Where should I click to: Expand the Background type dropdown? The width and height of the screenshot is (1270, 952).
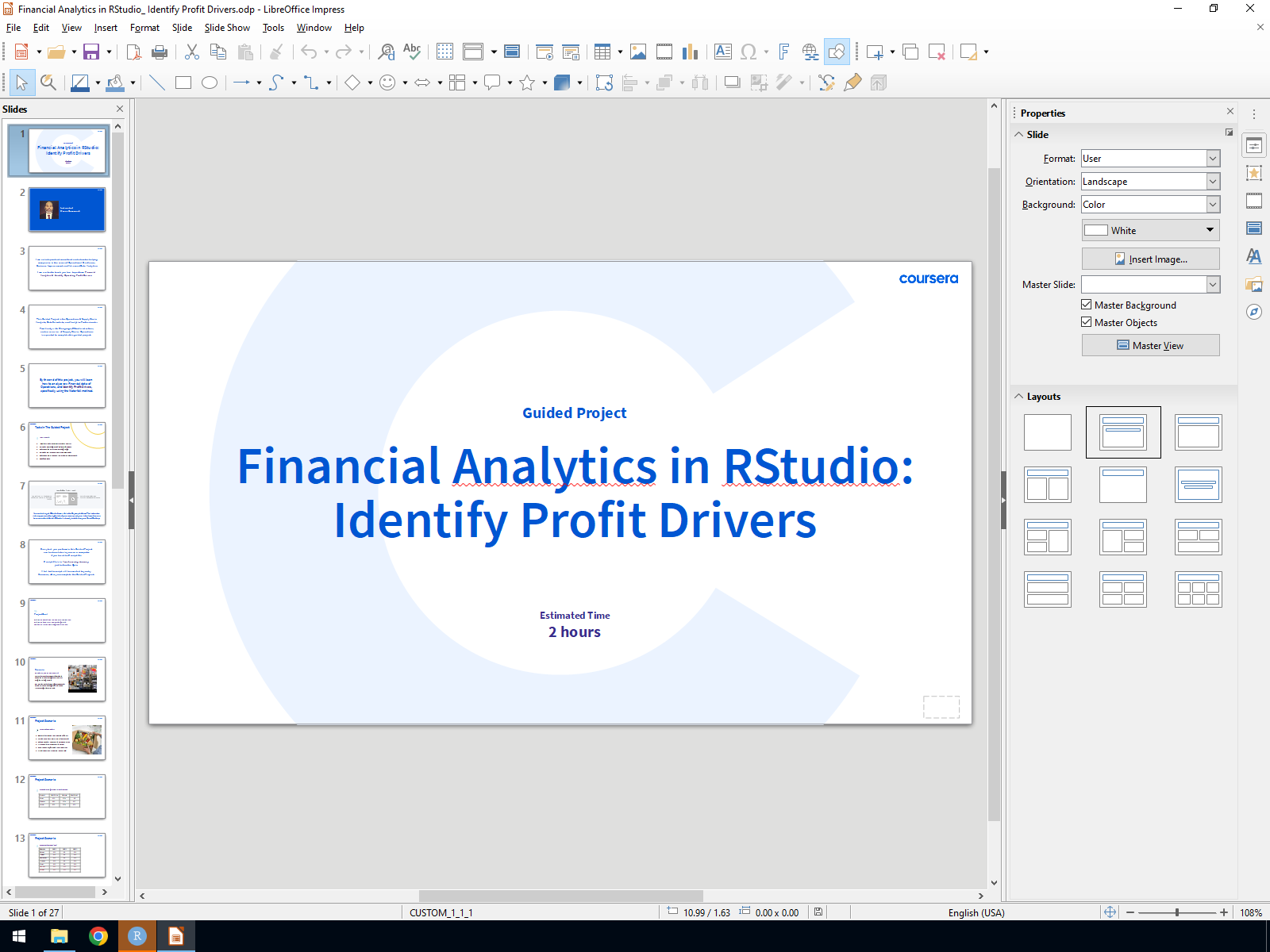(x=1212, y=205)
